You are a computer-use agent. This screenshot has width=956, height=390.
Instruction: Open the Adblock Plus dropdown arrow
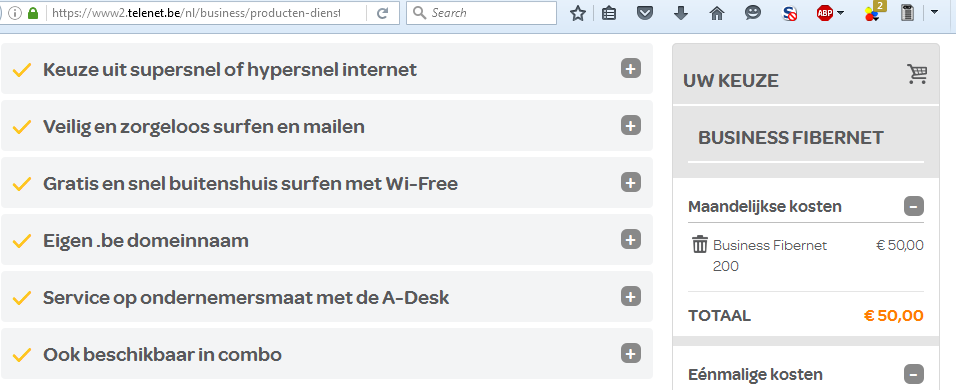tap(841, 13)
